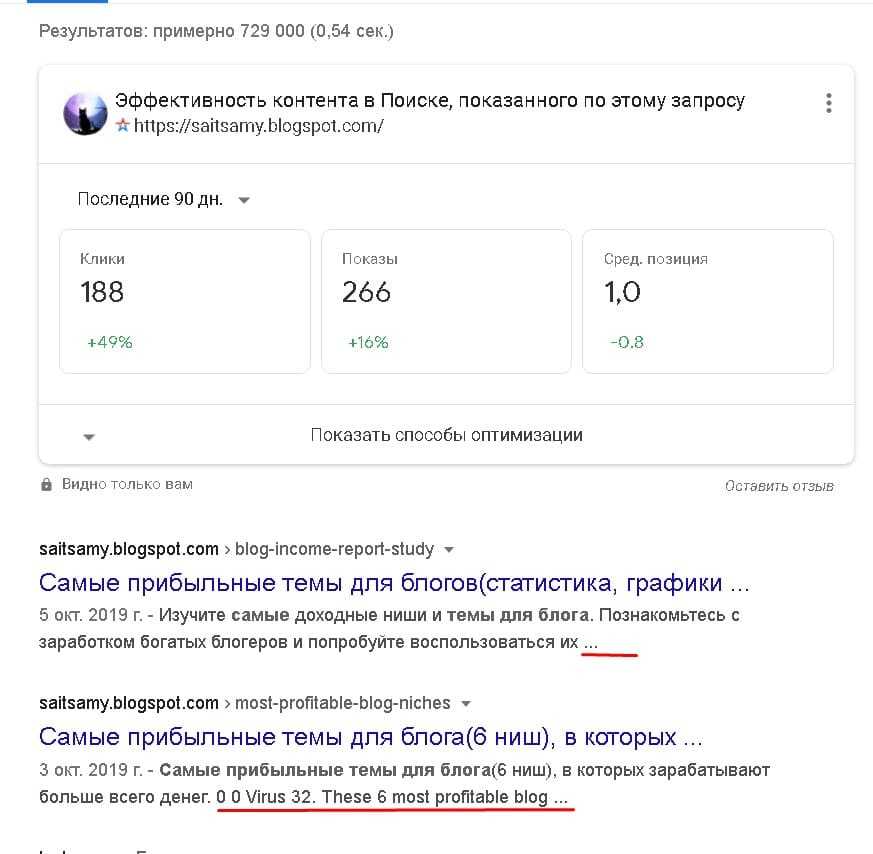Open dropdown arrow next to most-profitable-blog-niches
This screenshot has width=873, height=854.
(x=465, y=703)
